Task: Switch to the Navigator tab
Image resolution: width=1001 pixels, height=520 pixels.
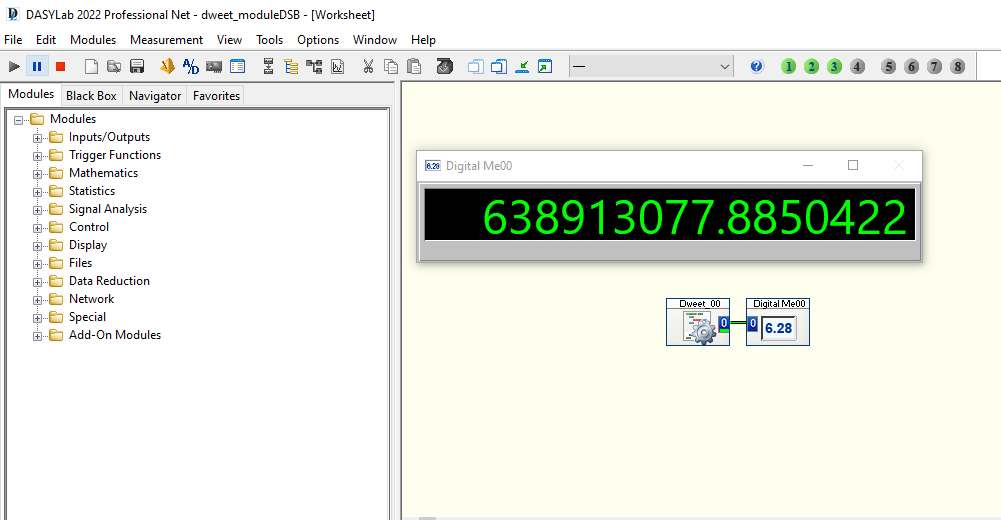Action: coord(155,96)
